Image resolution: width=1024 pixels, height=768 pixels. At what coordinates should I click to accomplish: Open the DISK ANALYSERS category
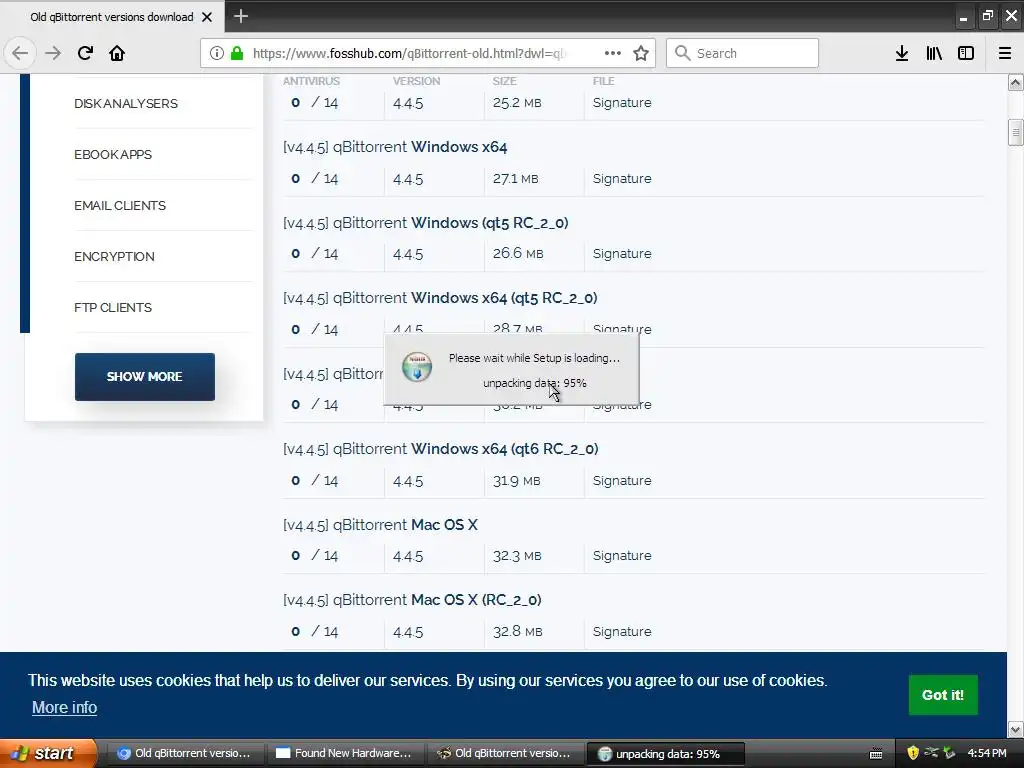click(125, 103)
